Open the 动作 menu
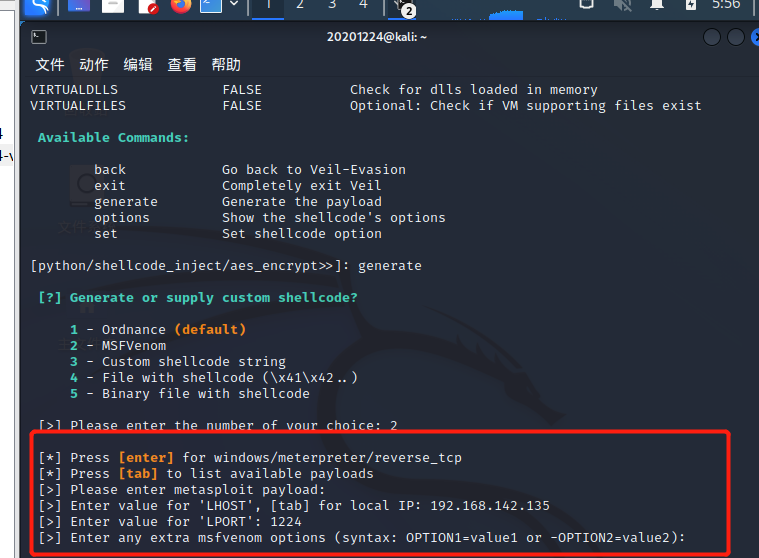The height and width of the screenshot is (558, 759). 94,64
